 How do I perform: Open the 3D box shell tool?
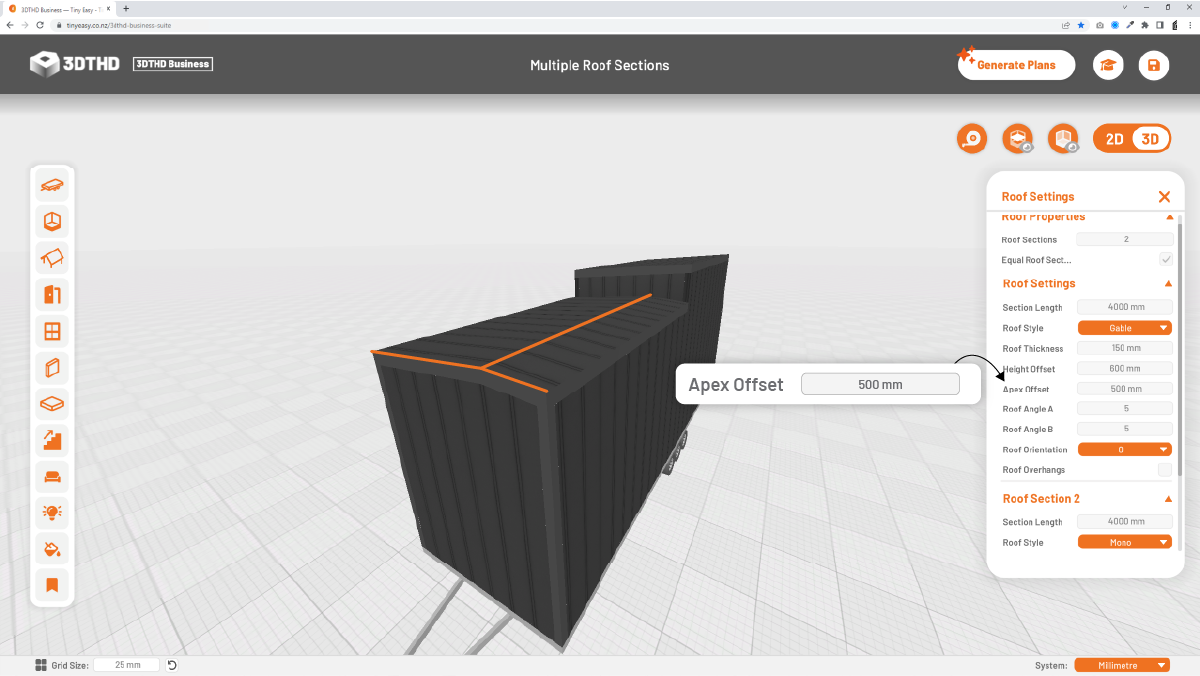[53, 221]
